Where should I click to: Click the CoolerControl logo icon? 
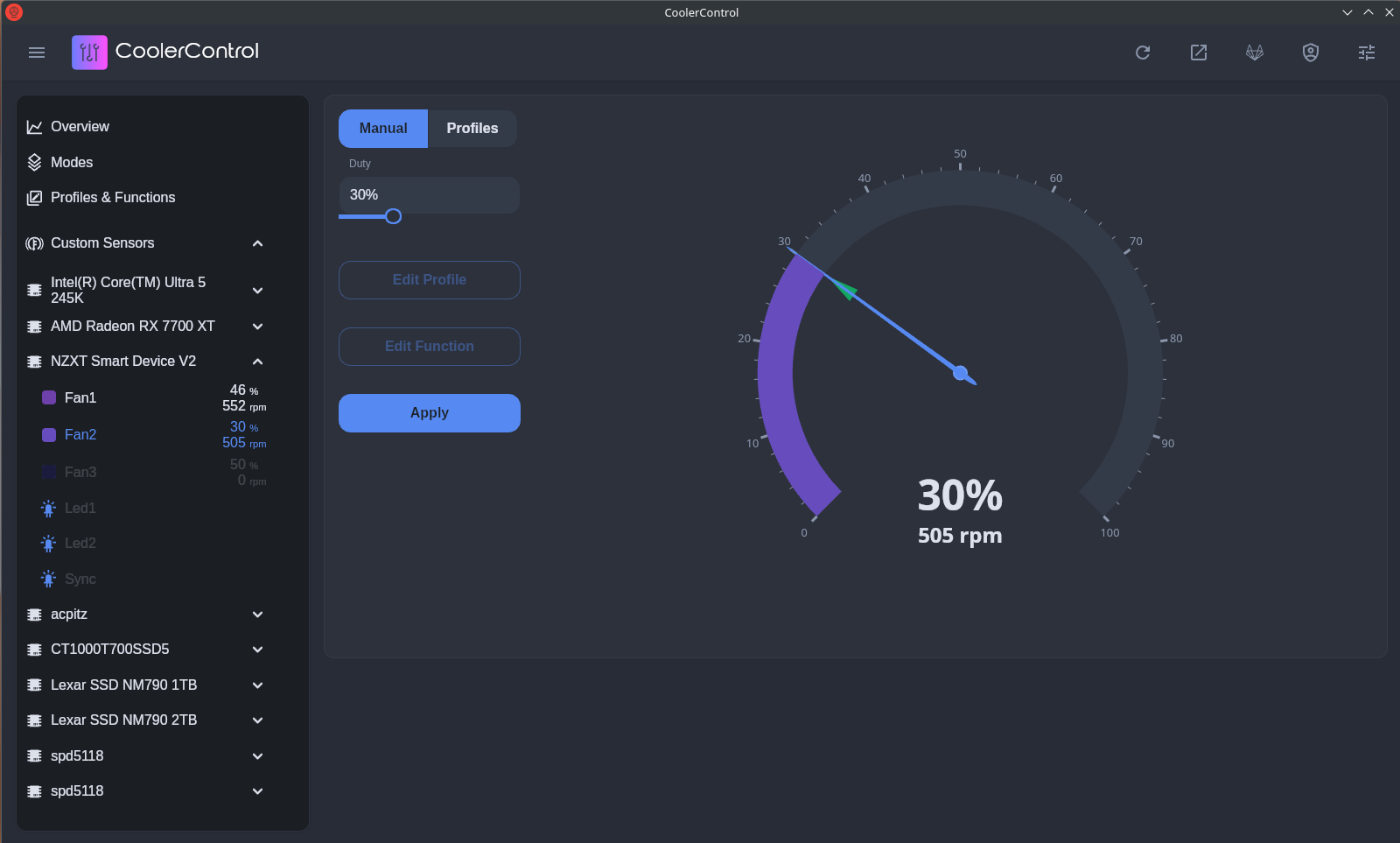click(89, 53)
